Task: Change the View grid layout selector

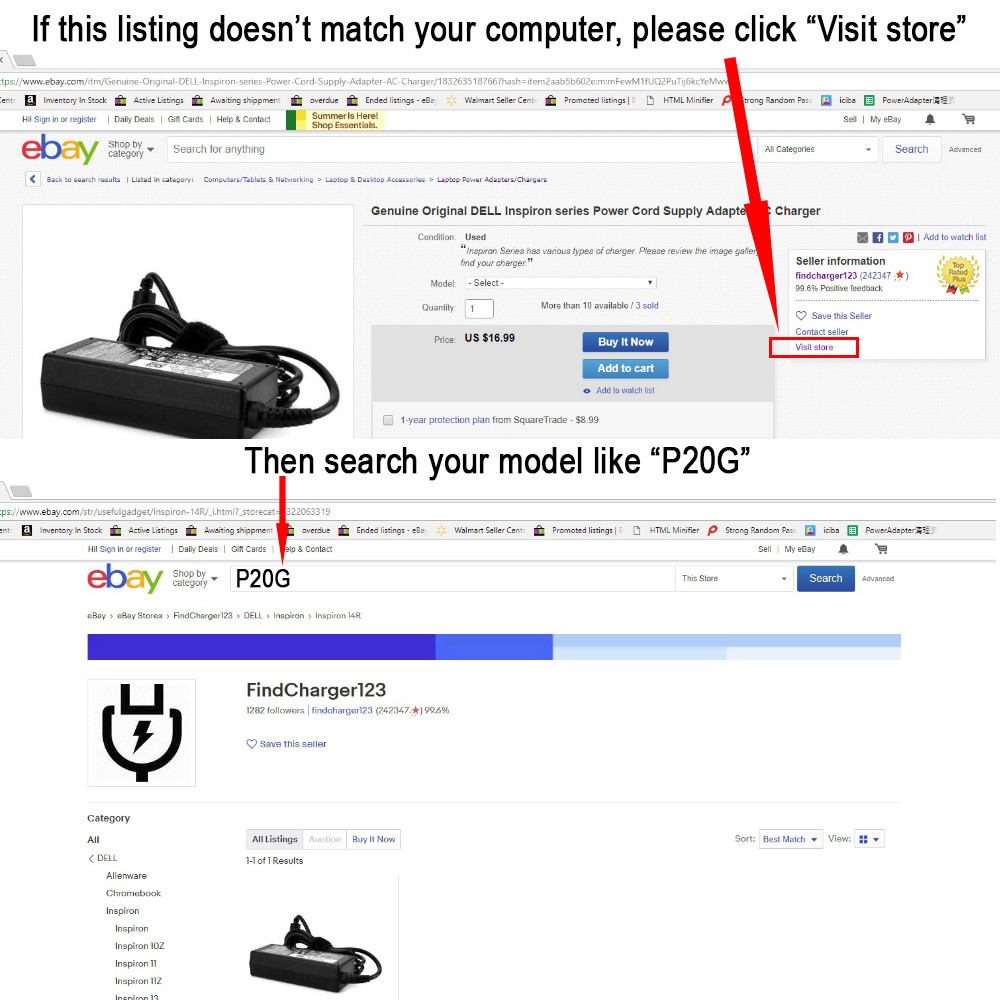Action: (869, 839)
